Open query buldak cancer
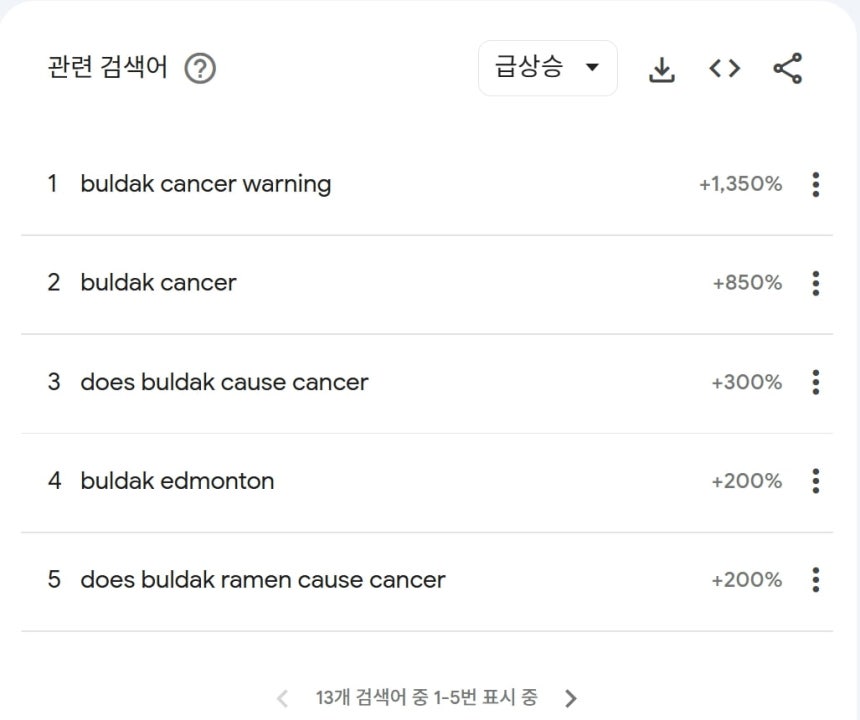Screen dimensions: 860x720 pyautogui.click(x=158, y=283)
